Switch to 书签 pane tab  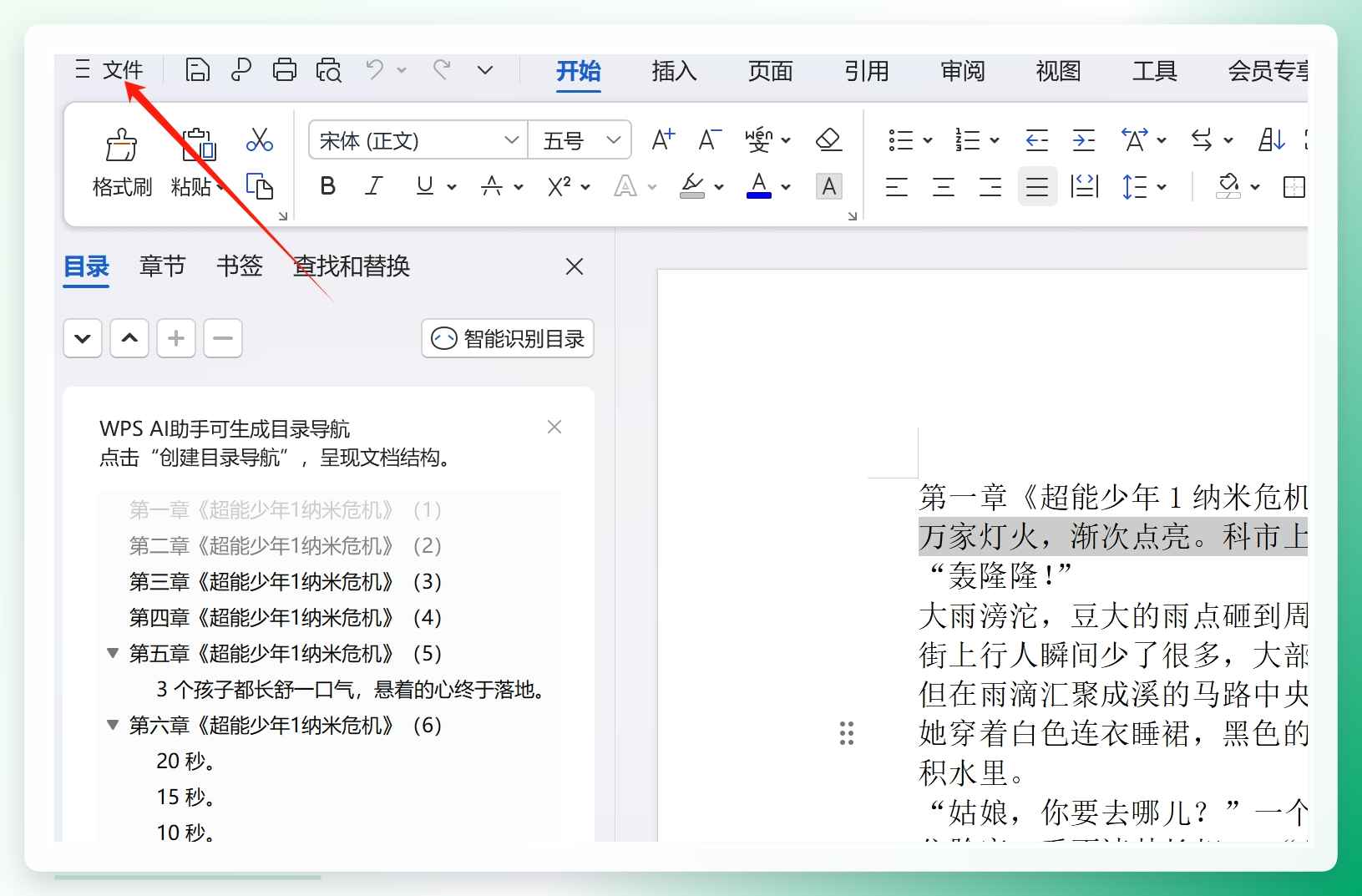point(240,266)
